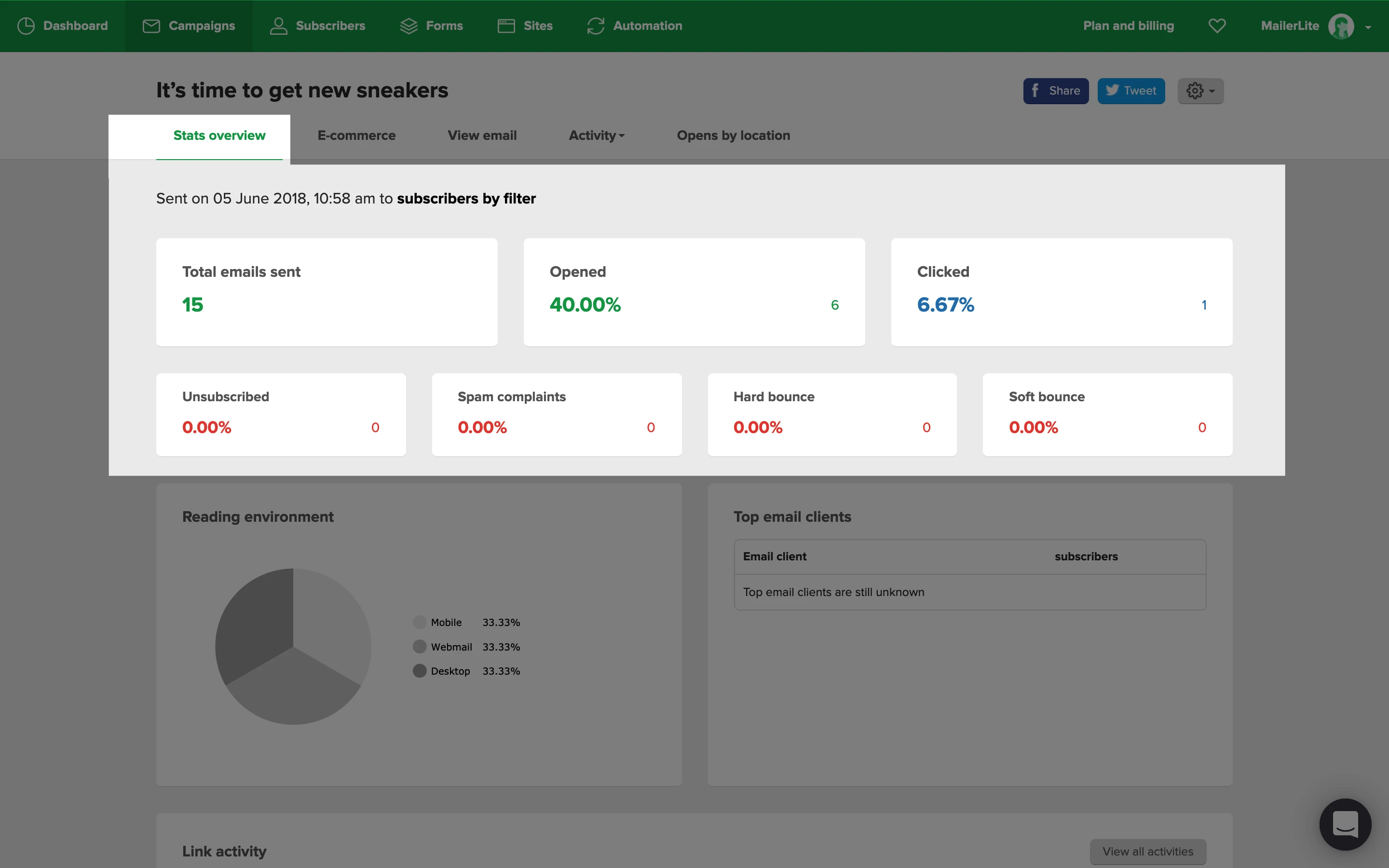Share campaign on Facebook
This screenshot has height=868, width=1389.
tap(1056, 91)
